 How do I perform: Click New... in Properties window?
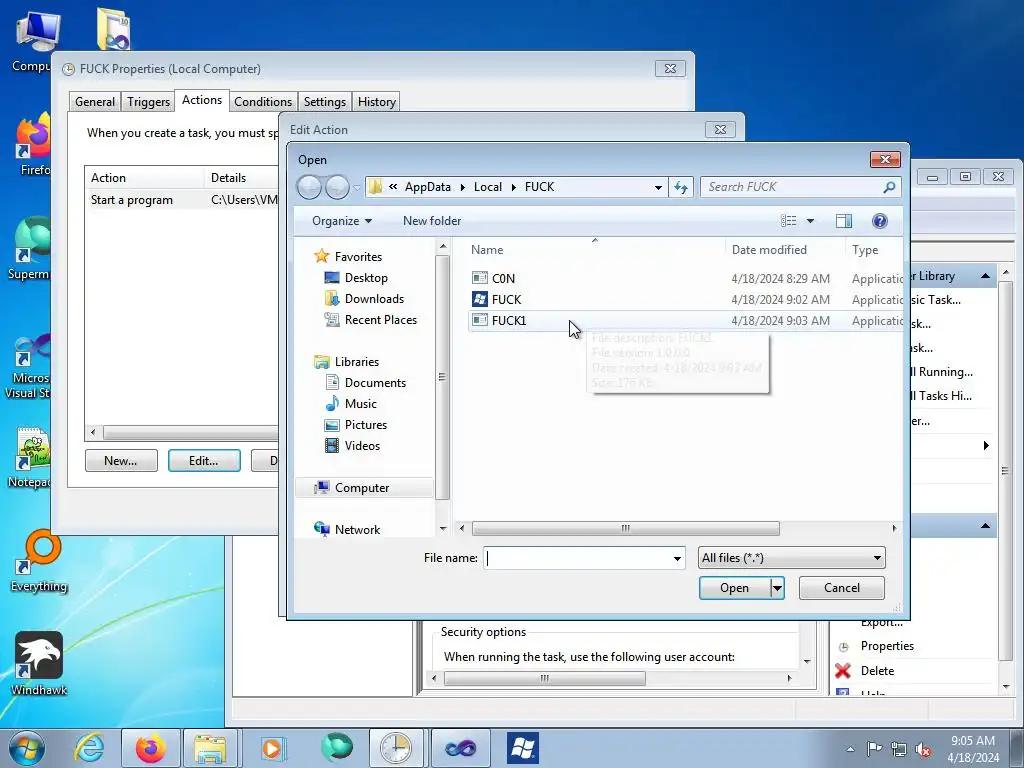[121, 460]
